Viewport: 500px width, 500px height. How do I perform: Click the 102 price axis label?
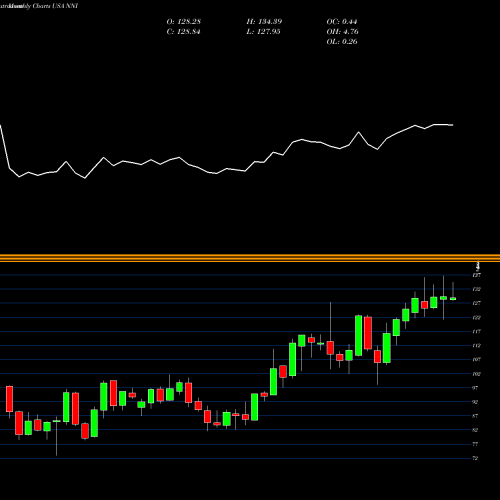[476, 374]
